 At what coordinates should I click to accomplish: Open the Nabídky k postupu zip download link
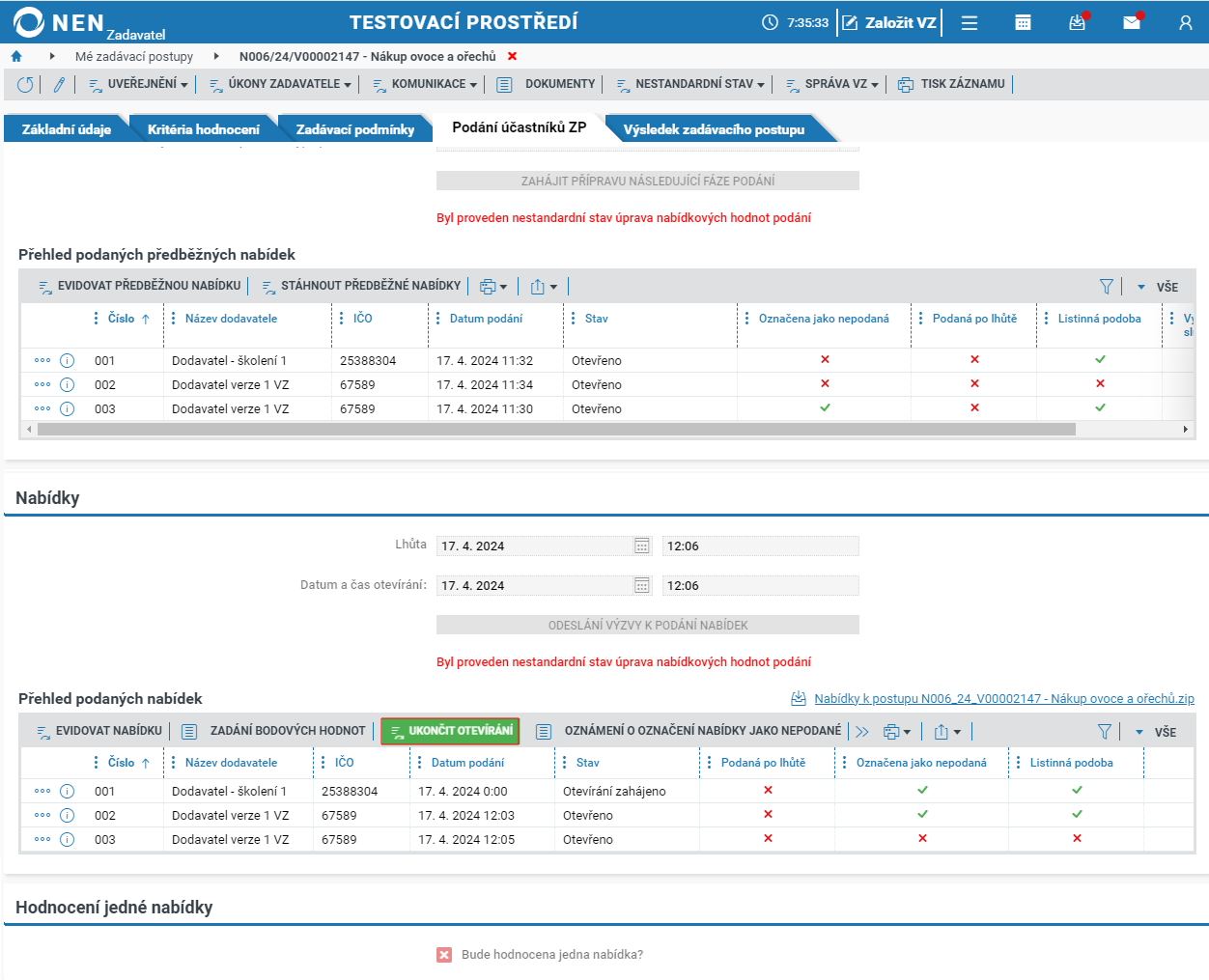tap(1004, 699)
